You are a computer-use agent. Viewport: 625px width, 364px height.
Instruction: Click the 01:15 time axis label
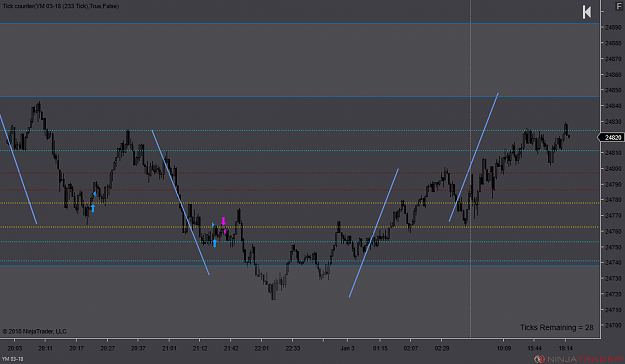[x=380, y=348]
